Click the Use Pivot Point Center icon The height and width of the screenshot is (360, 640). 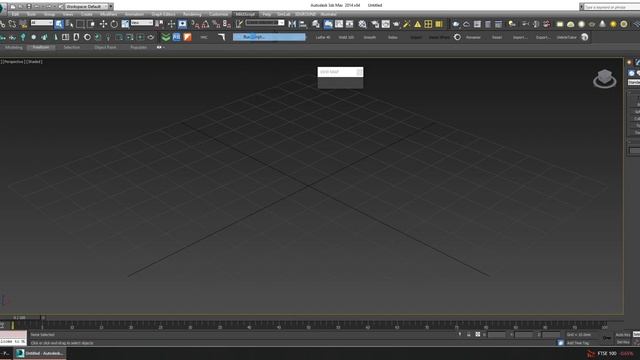(x=159, y=24)
